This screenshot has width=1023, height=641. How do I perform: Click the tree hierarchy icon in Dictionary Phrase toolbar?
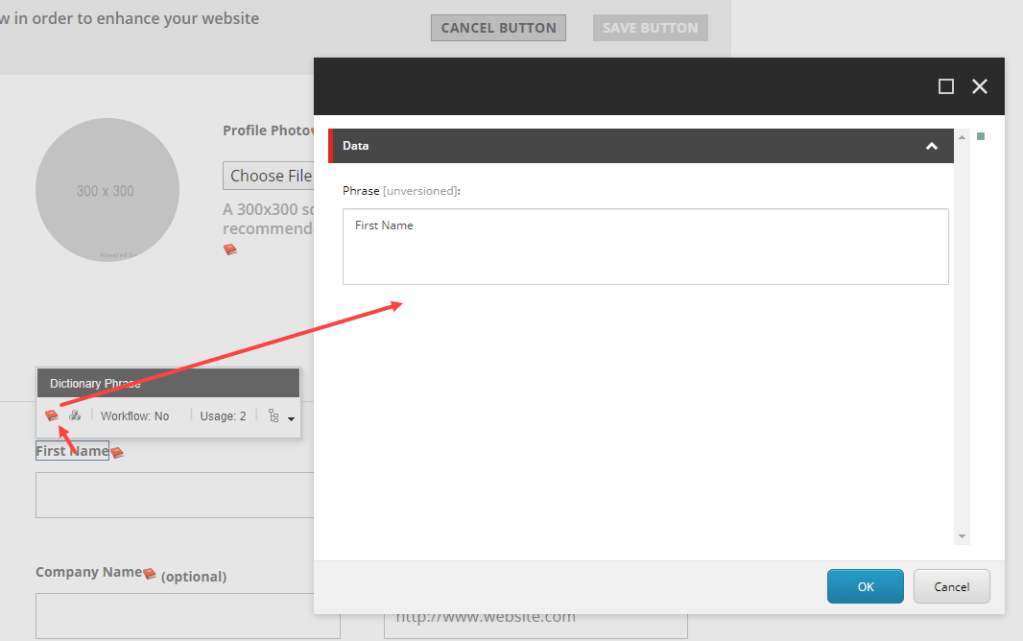pyautogui.click(x=275, y=416)
